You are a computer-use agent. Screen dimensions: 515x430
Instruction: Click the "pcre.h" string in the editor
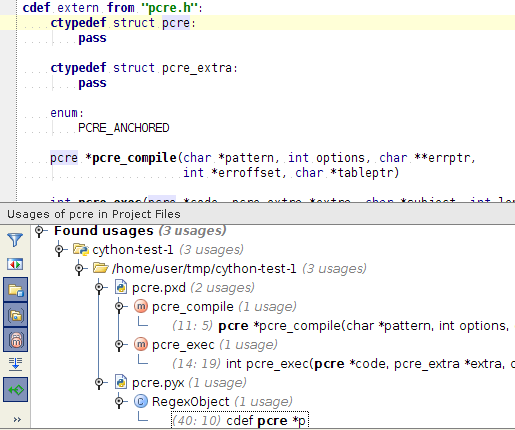tap(170, 8)
